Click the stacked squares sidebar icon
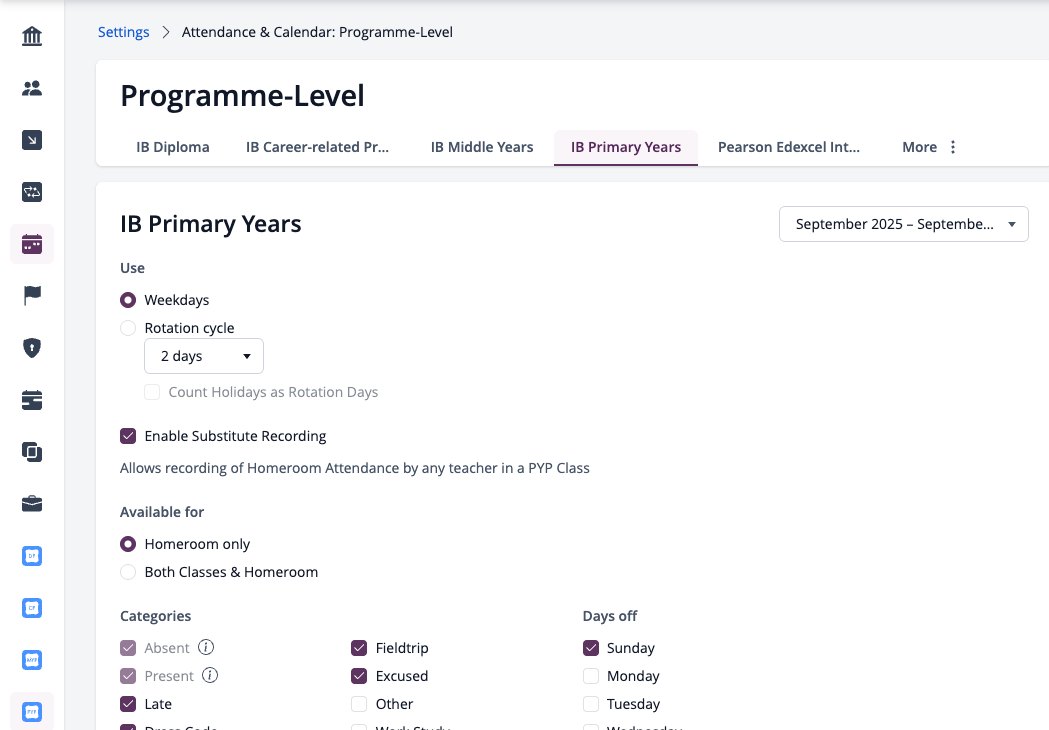Image resolution: width=1049 pixels, height=730 pixels. [x=32, y=452]
